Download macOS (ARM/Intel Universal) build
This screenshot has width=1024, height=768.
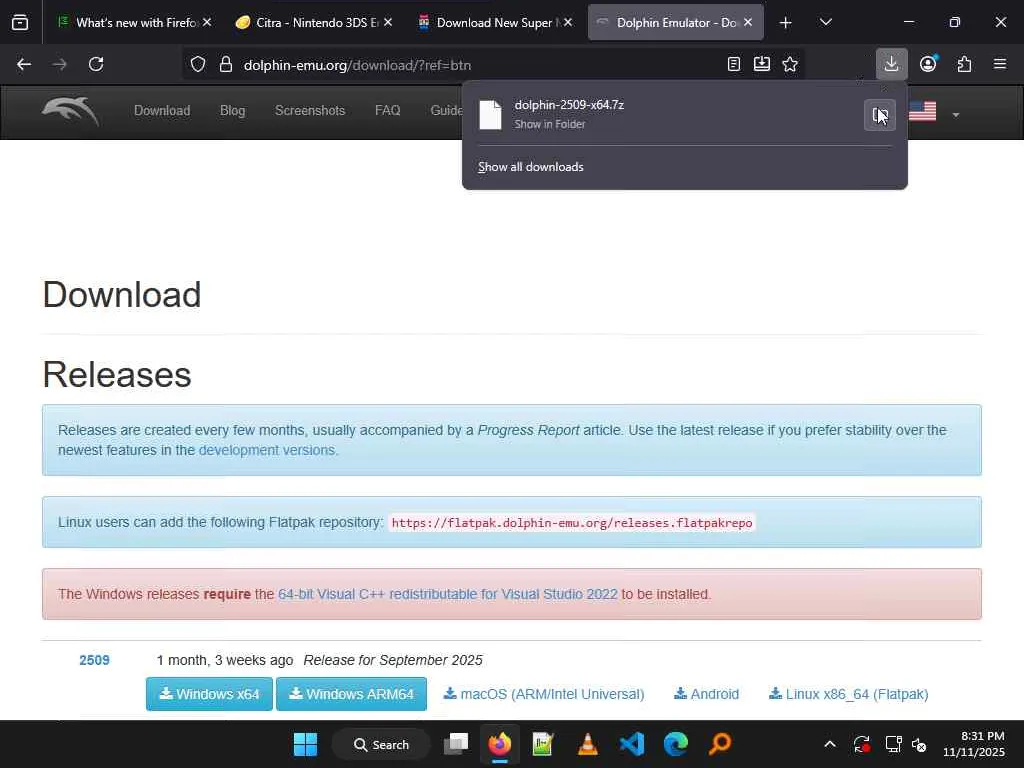click(x=543, y=694)
